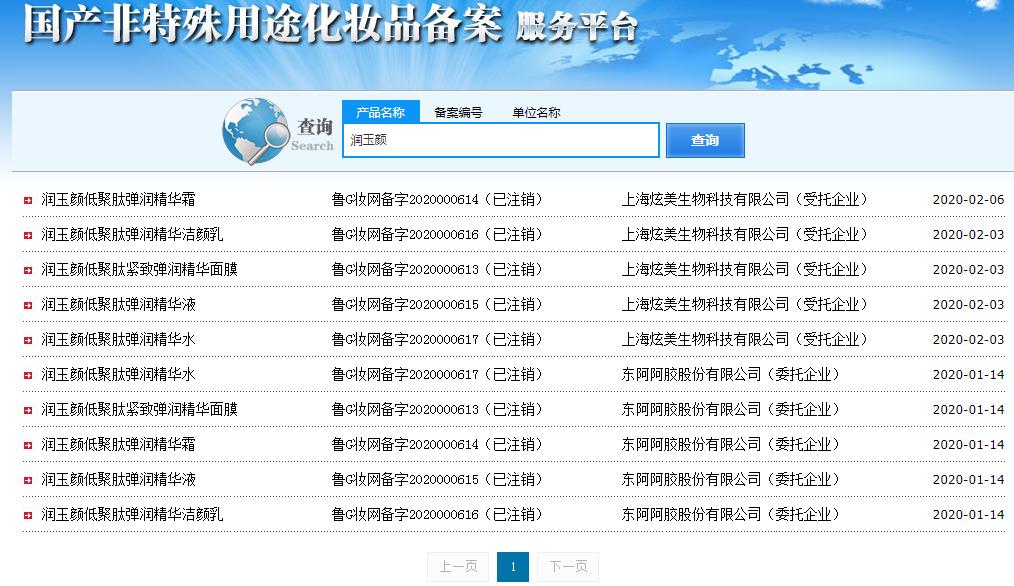Click red arrow icon beside 2020-01-14 面膜 row
The image size is (1014, 586).
28,410
